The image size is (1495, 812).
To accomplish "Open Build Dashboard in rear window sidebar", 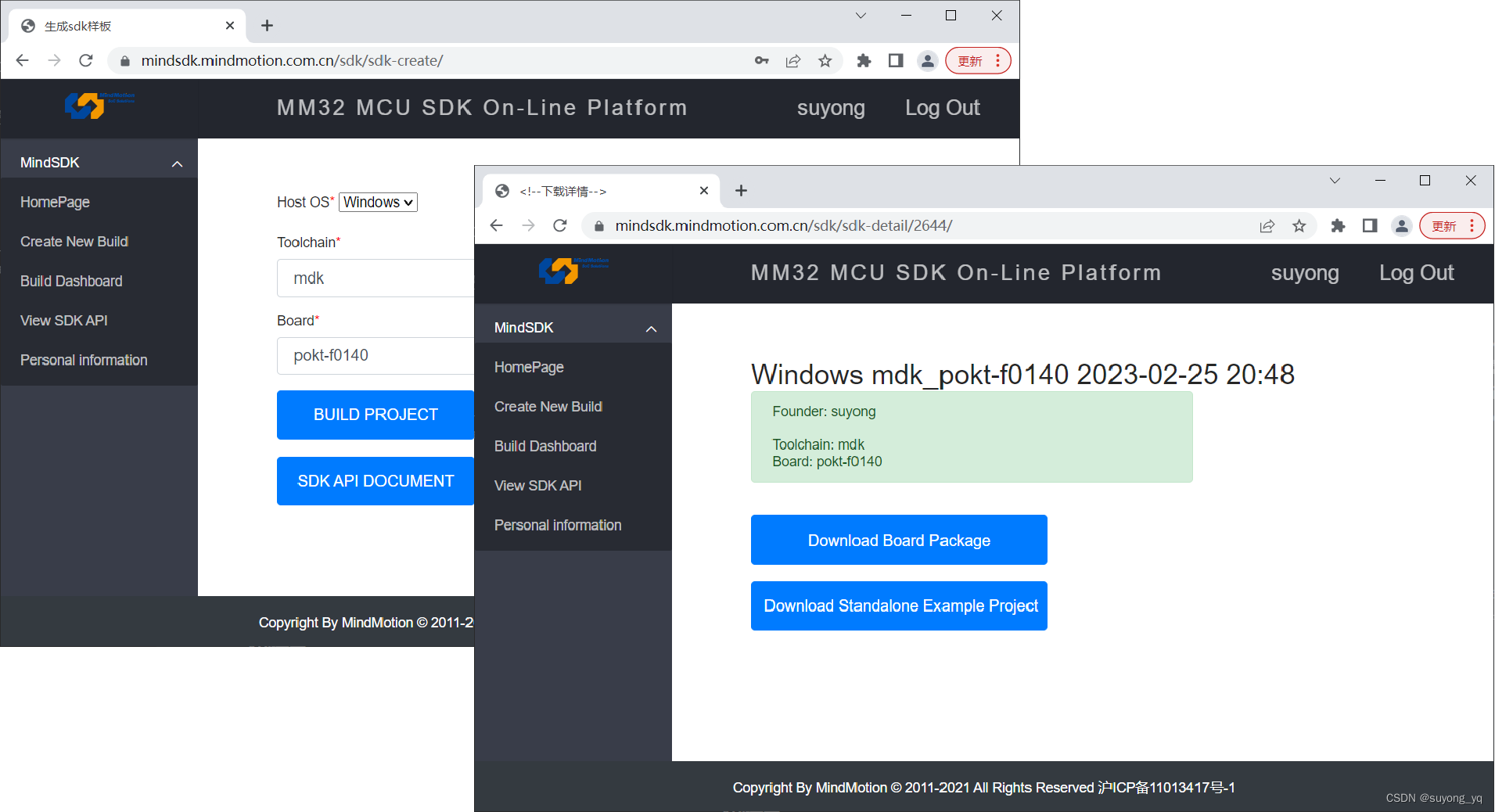I will tap(71, 281).
